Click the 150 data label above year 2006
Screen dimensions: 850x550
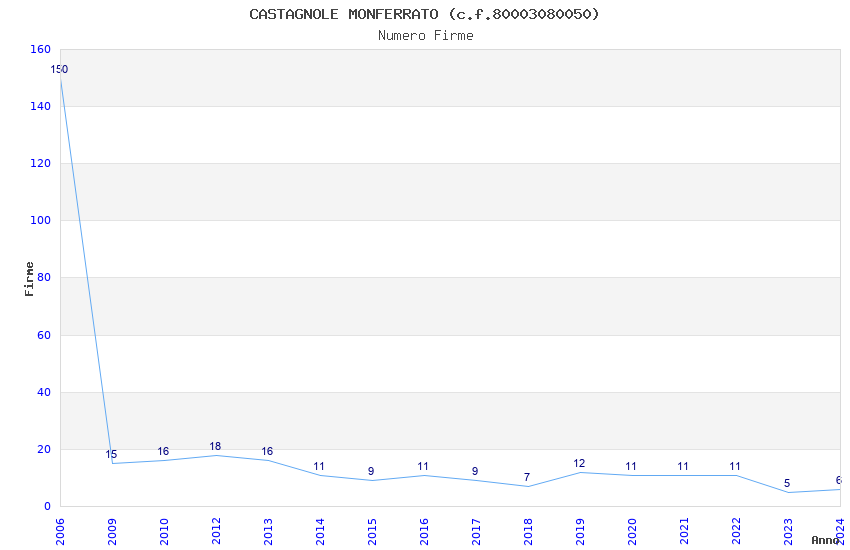(59, 69)
